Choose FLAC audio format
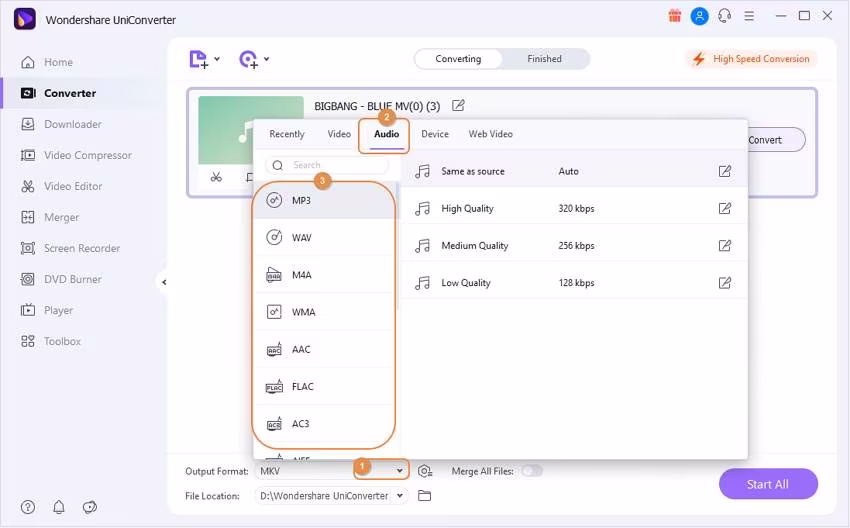 tap(324, 387)
